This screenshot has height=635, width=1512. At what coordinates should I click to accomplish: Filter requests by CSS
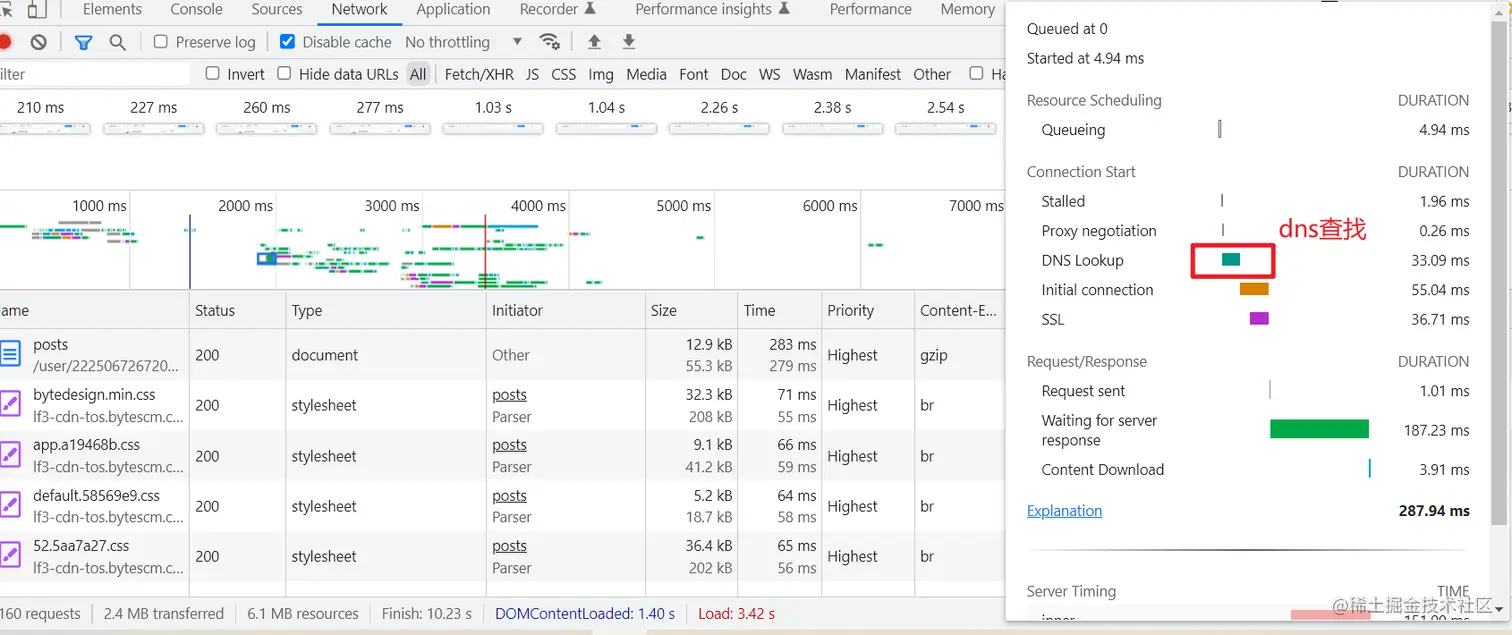(x=564, y=74)
